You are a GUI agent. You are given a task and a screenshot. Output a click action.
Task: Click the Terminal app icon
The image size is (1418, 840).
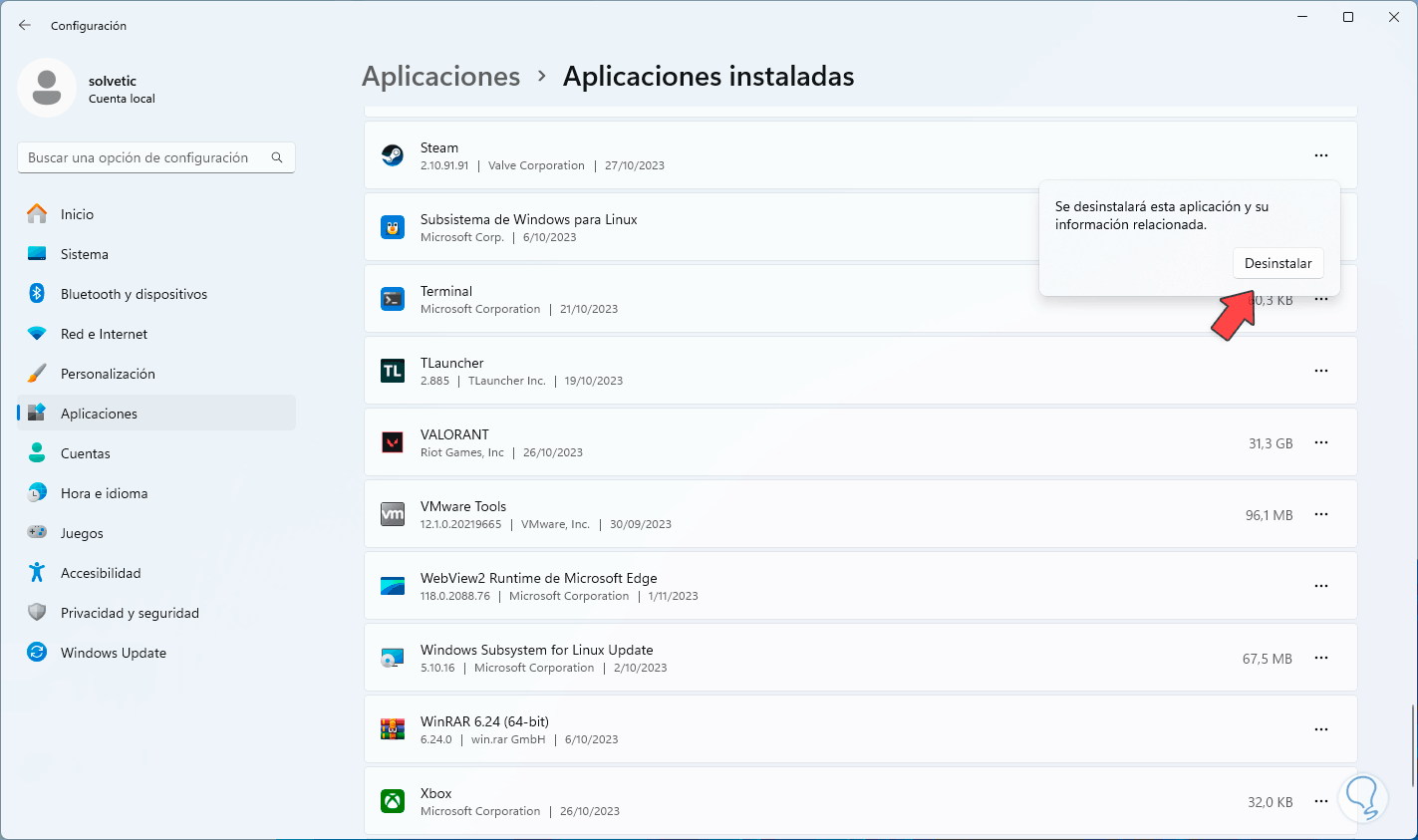pos(393,299)
